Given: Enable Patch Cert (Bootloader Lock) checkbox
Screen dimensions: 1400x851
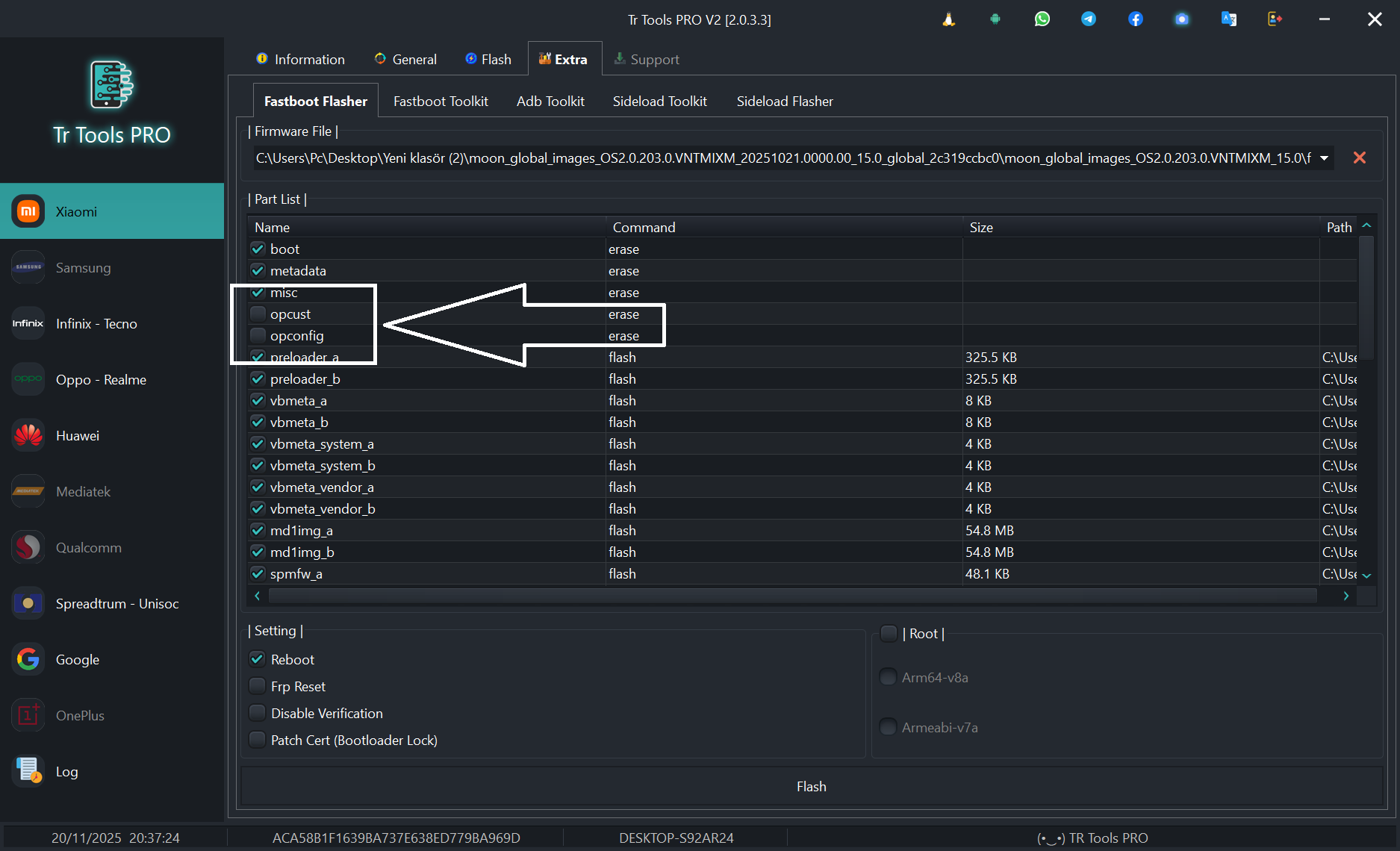Looking at the screenshot, I should [x=257, y=740].
